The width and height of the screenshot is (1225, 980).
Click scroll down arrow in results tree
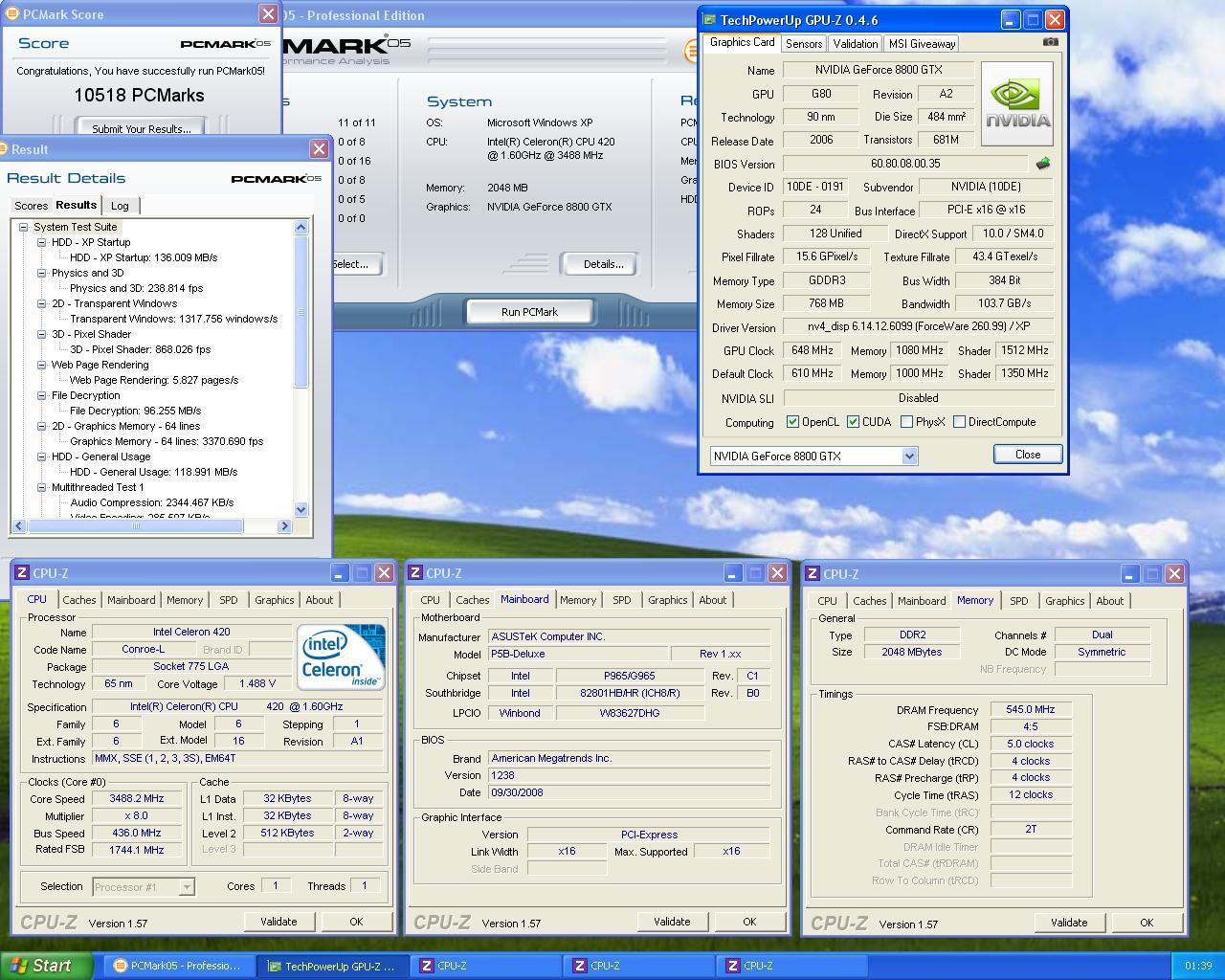click(x=301, y=510)
